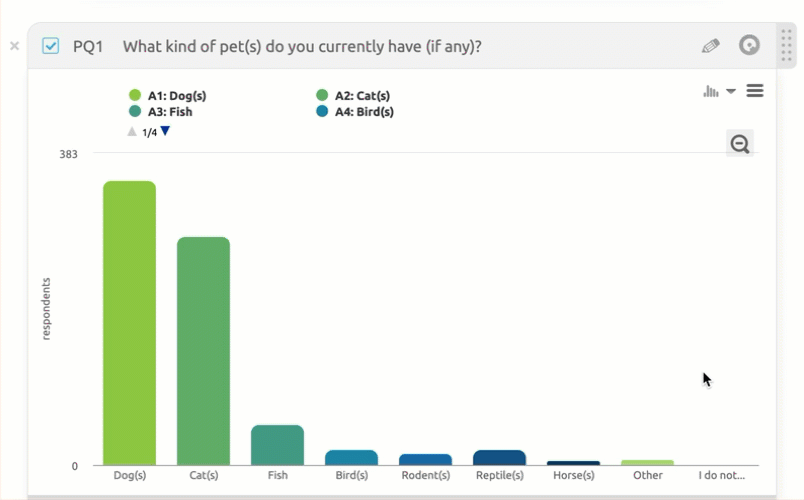Toggle the PQ1 question checkbox
804x500 pixels.
(51, 46)
